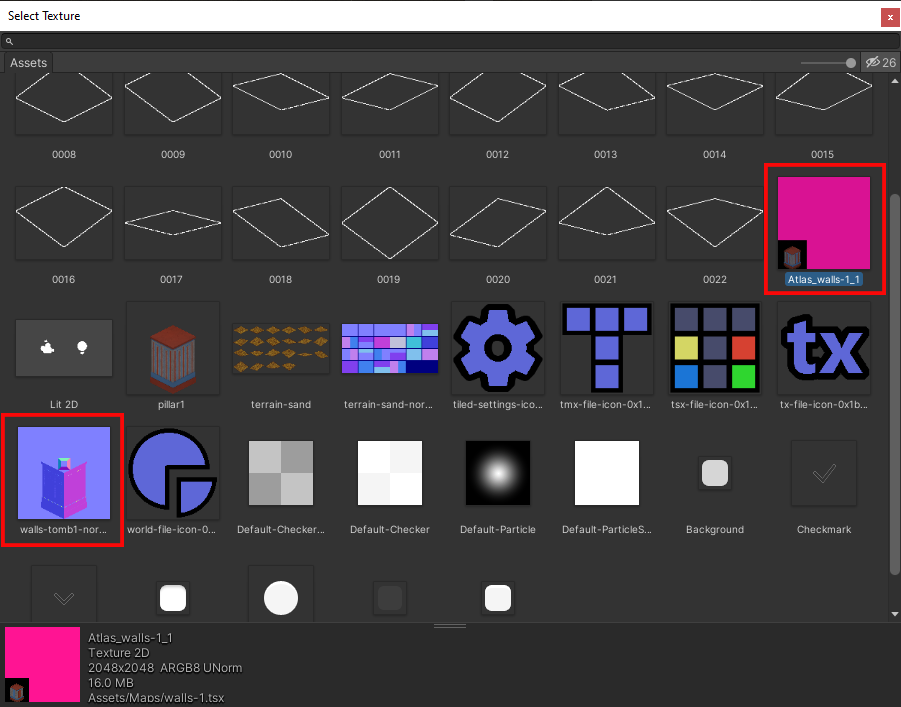Viewport: 901px width, 707px height.
Task: Select the tsx-file icon texture
Action: (715, 348)
